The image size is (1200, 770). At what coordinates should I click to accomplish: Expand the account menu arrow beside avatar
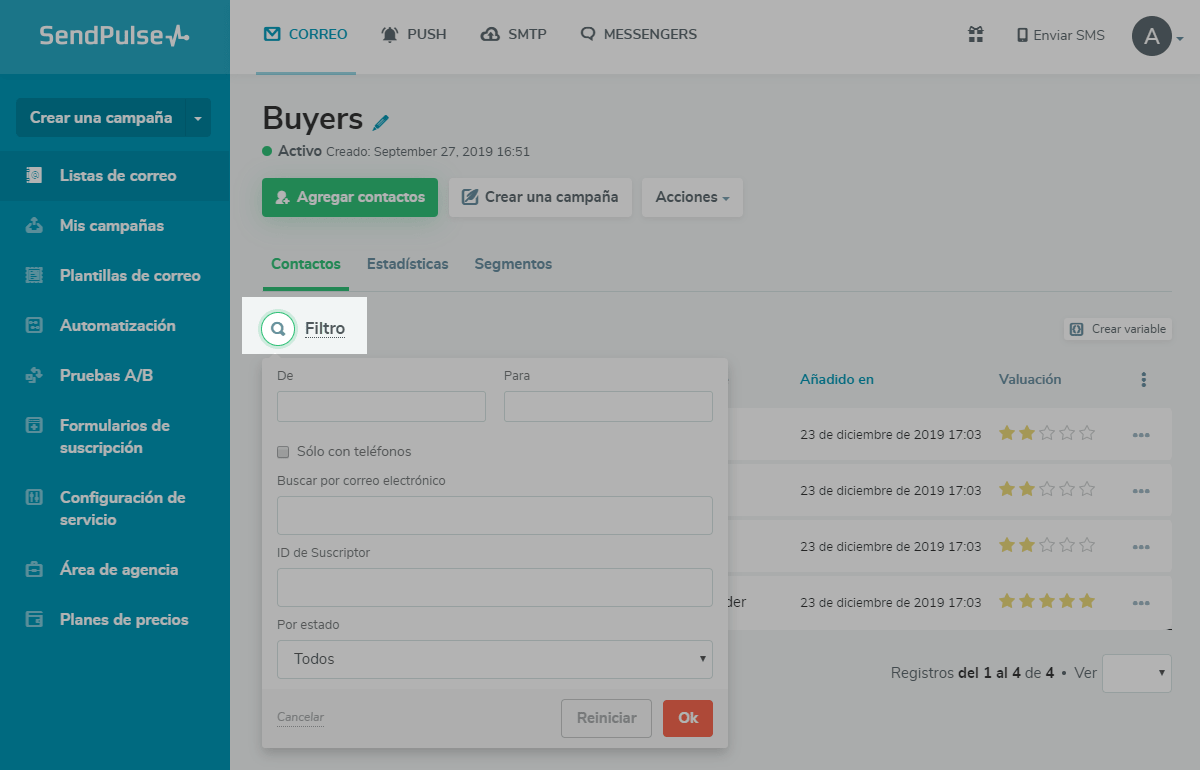[1180, 39]
